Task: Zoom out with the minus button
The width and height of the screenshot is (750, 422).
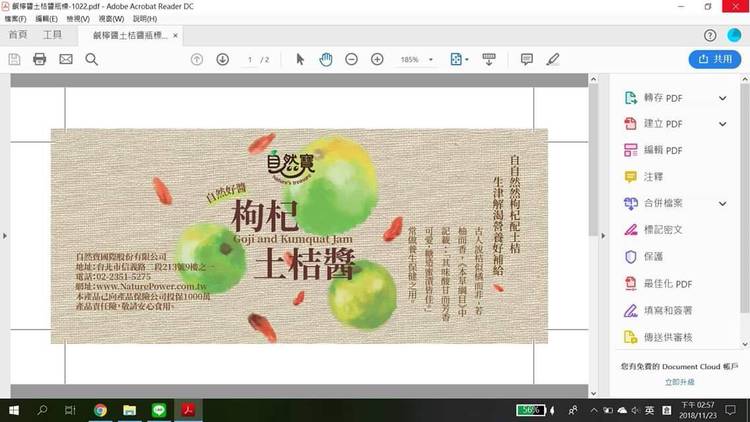Action: [352, 60]
